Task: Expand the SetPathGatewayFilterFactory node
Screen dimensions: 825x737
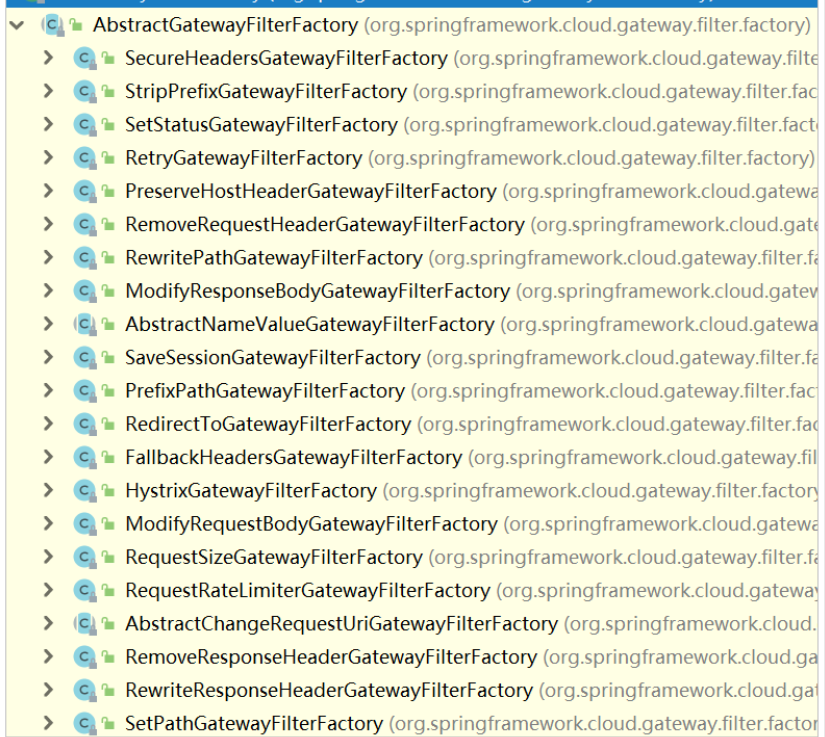Action: pos(48,723)
